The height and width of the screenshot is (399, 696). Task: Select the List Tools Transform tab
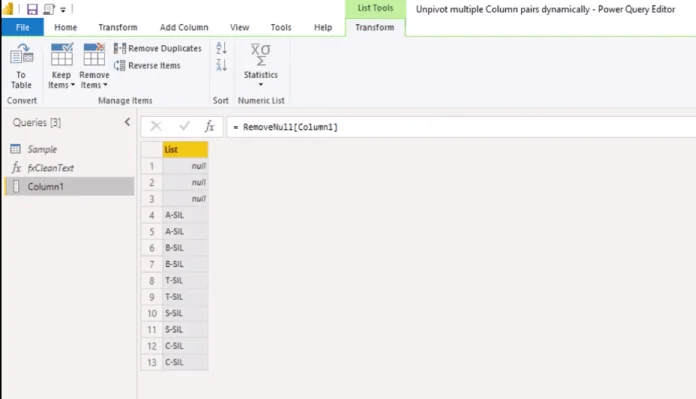tap(375, 27)
